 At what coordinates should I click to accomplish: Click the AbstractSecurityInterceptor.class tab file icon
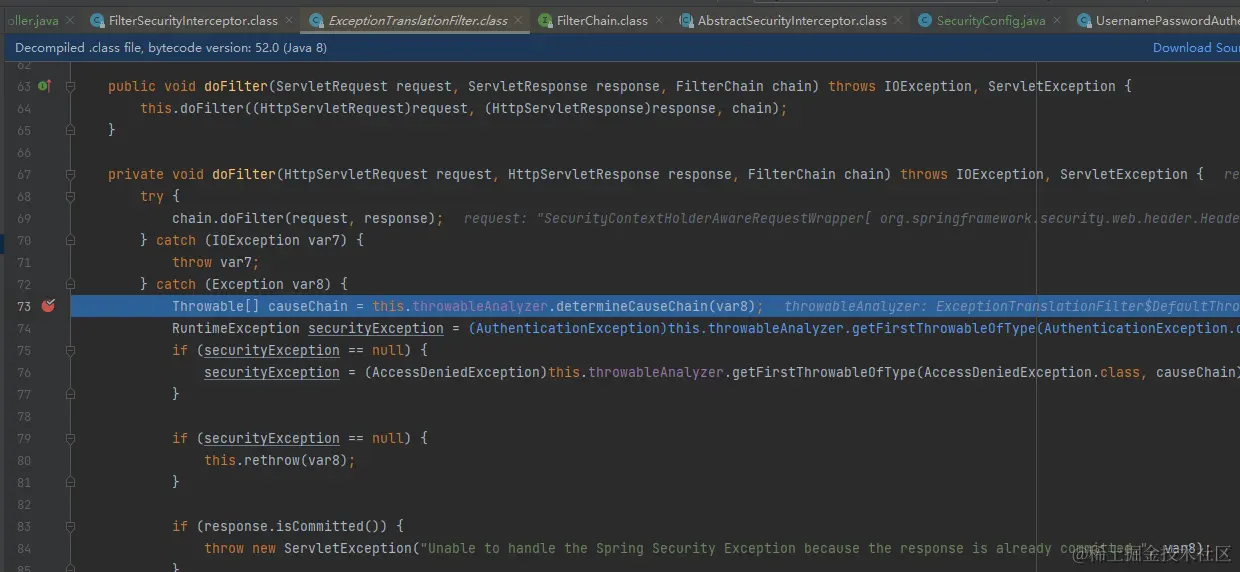pos(686,20)
